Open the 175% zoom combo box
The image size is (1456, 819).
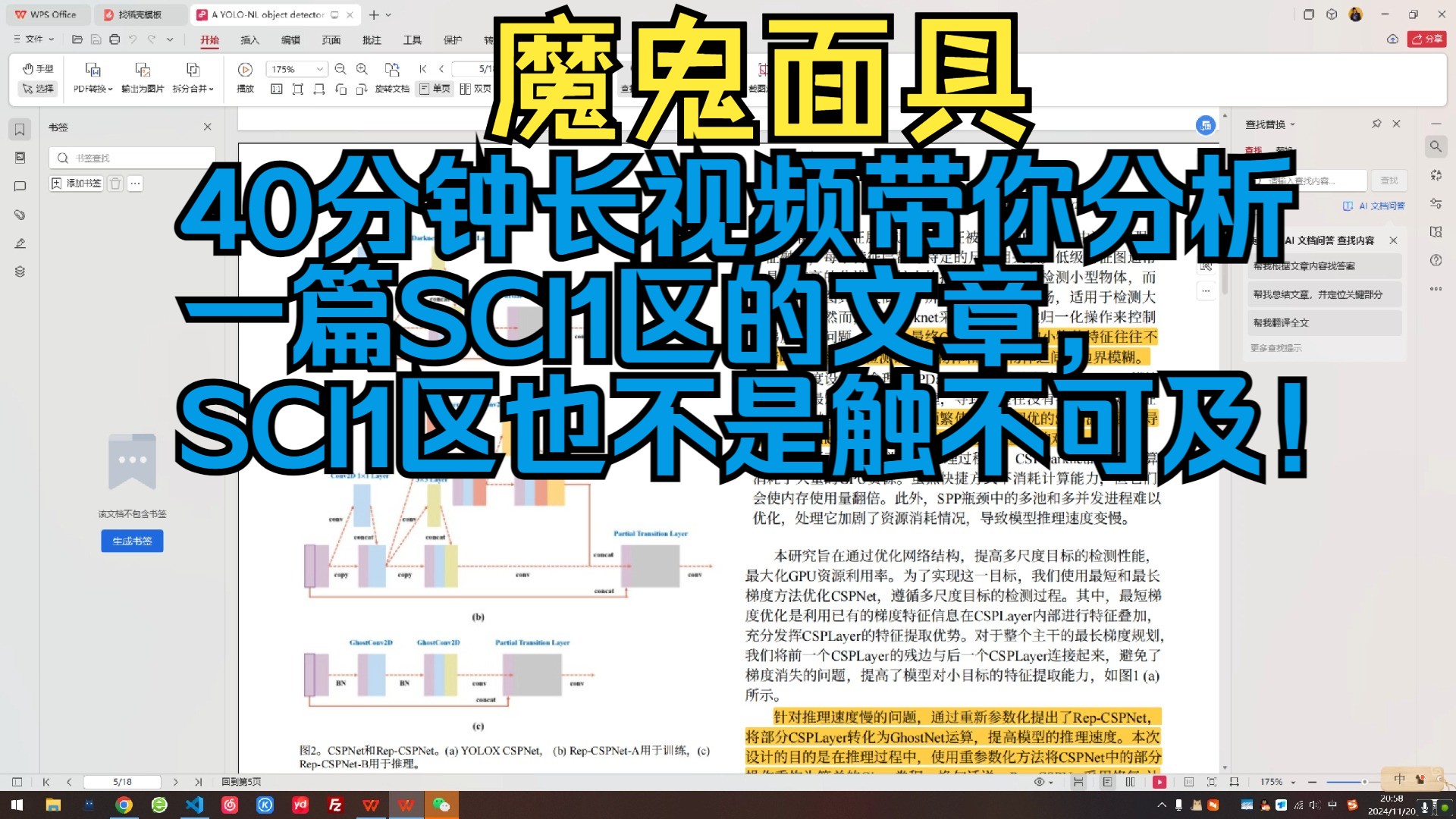coord(297,69)
